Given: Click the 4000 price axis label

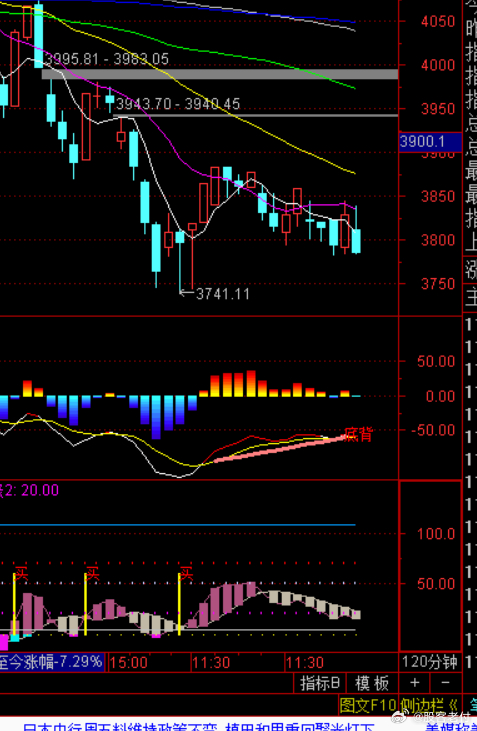Looking at the screenshot, I should [438, 65].
